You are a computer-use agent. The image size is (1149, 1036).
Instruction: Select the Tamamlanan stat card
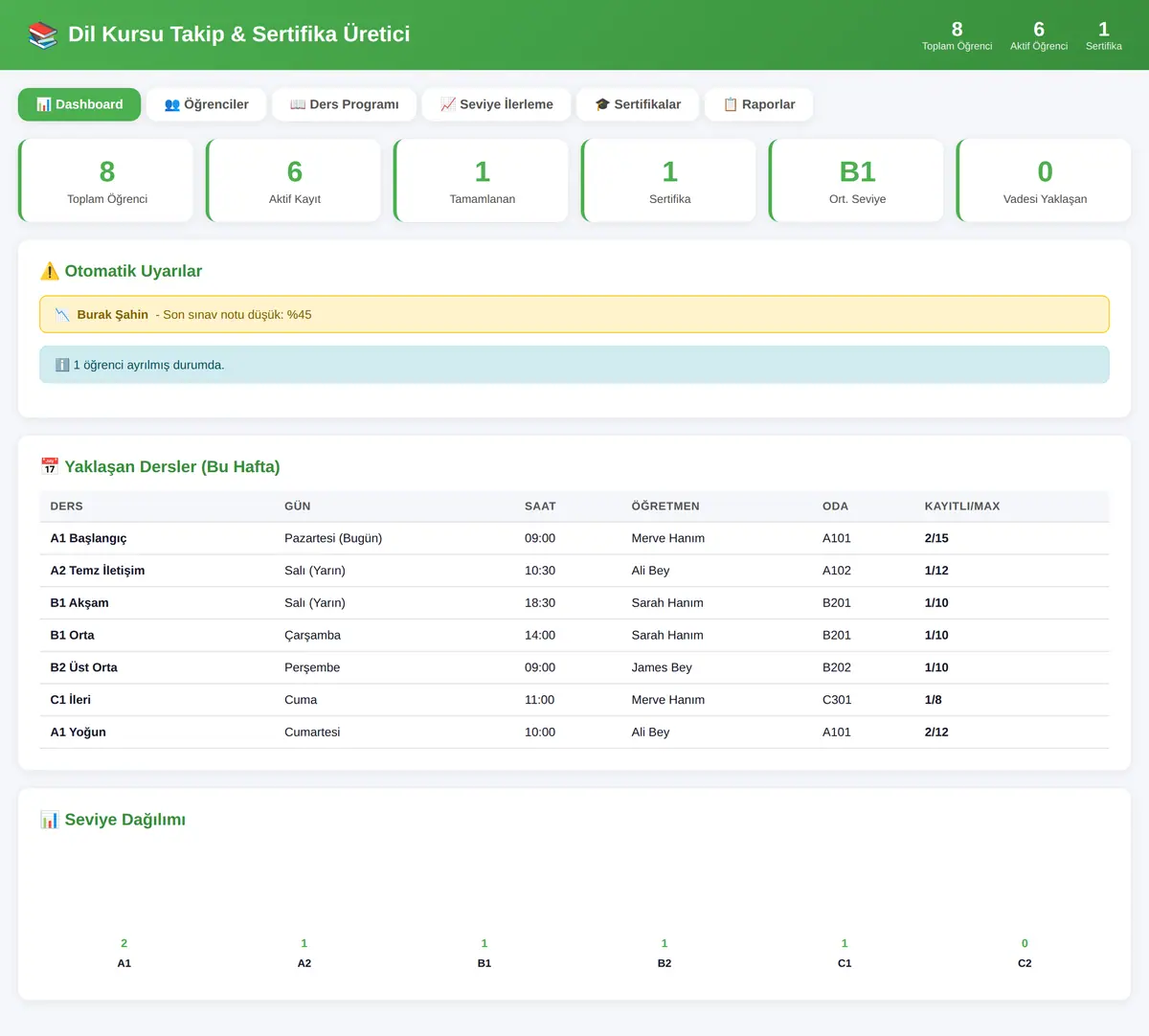tap(482, 181)
